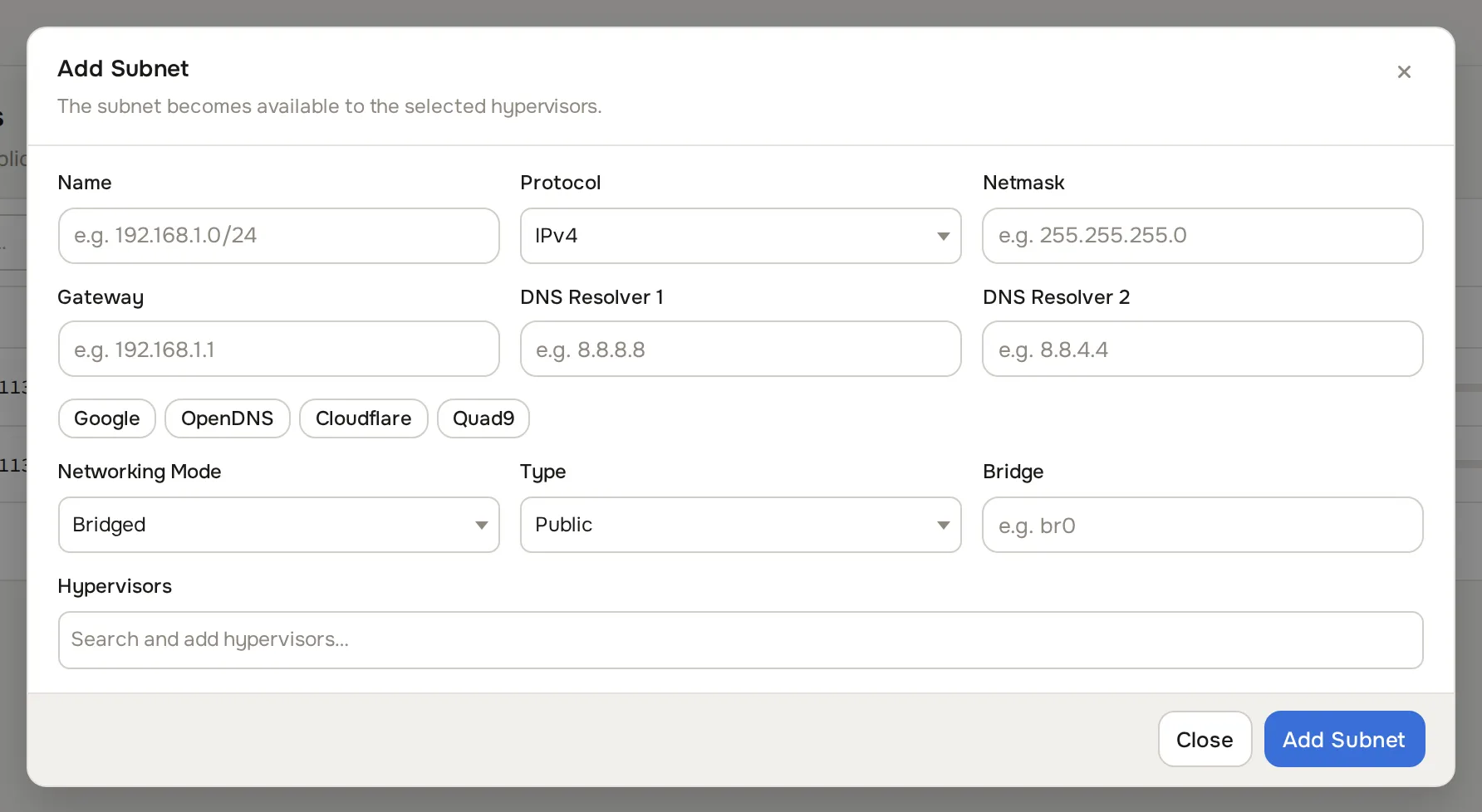Open the Type Public dropdown
Image resolution: width=1482 pixels, height=812 pixels.
(x=741, y=525)
